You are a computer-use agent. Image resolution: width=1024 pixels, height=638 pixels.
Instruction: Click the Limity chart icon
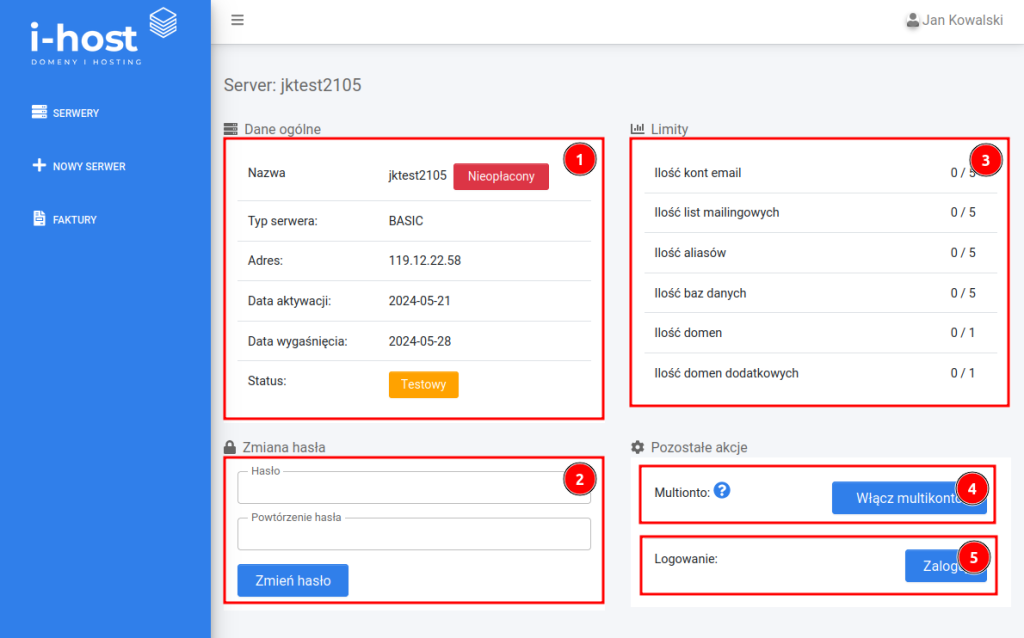(637, 129)
